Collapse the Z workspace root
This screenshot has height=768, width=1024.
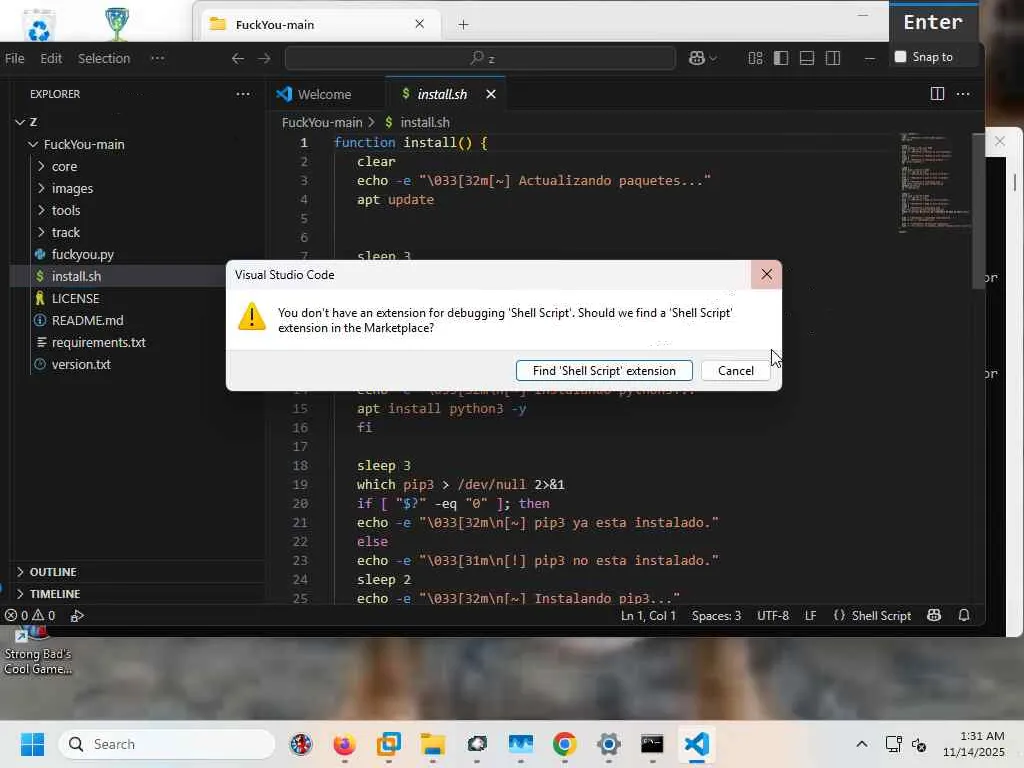[20, 122]
